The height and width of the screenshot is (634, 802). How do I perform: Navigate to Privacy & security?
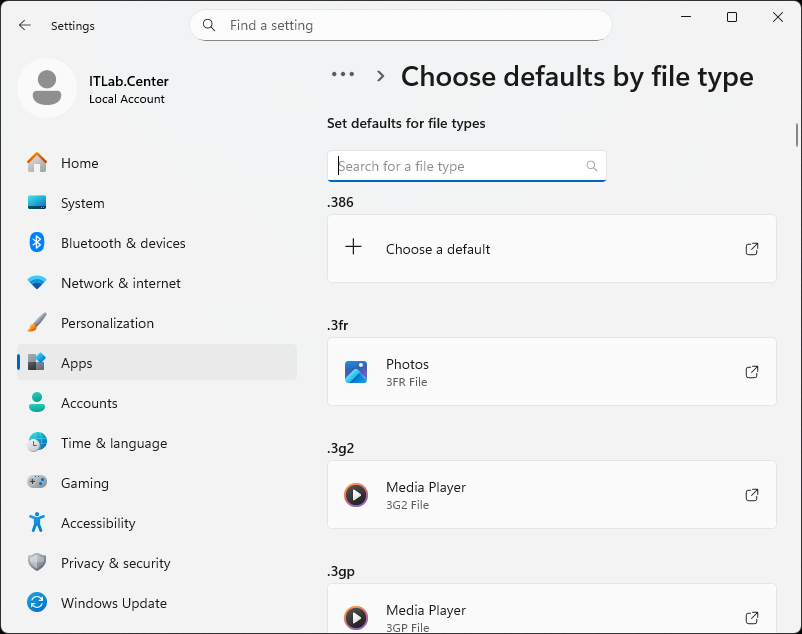(x=115, y=563)
